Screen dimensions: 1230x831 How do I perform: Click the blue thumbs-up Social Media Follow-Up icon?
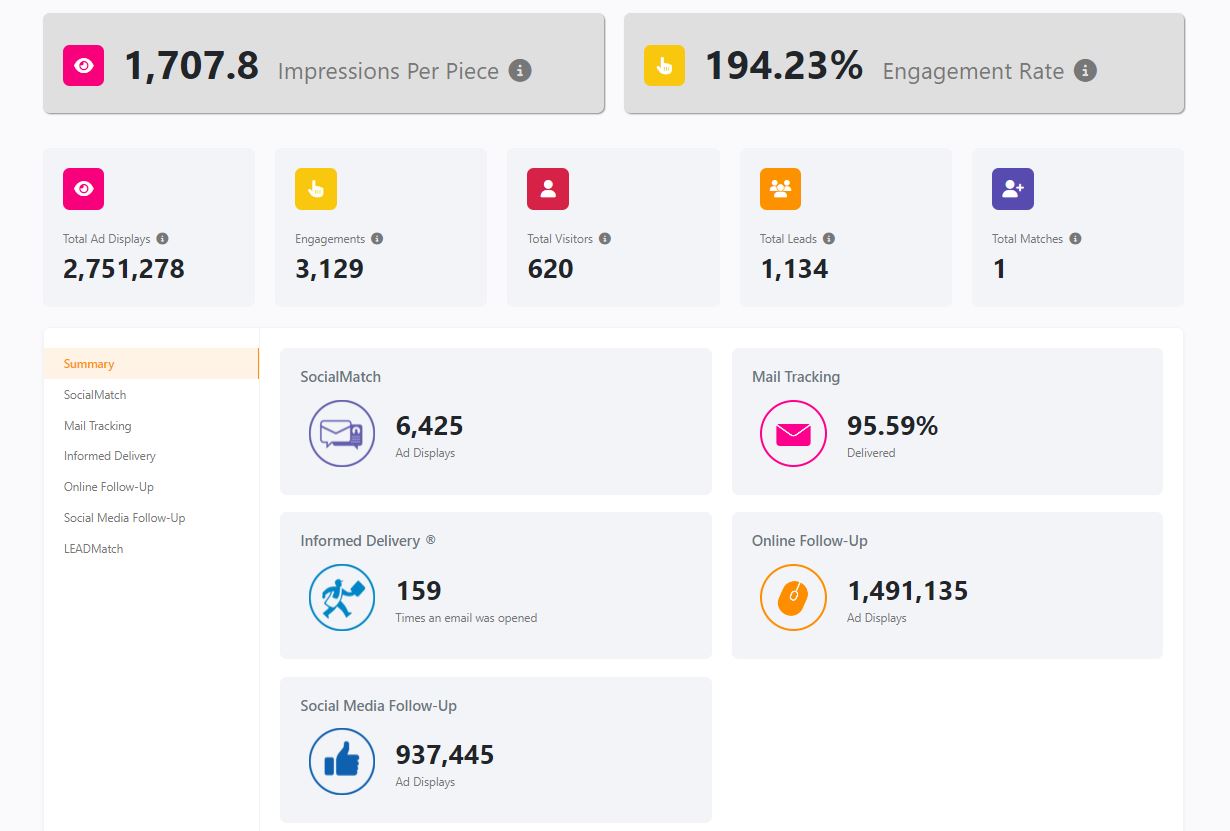point(340,761)
